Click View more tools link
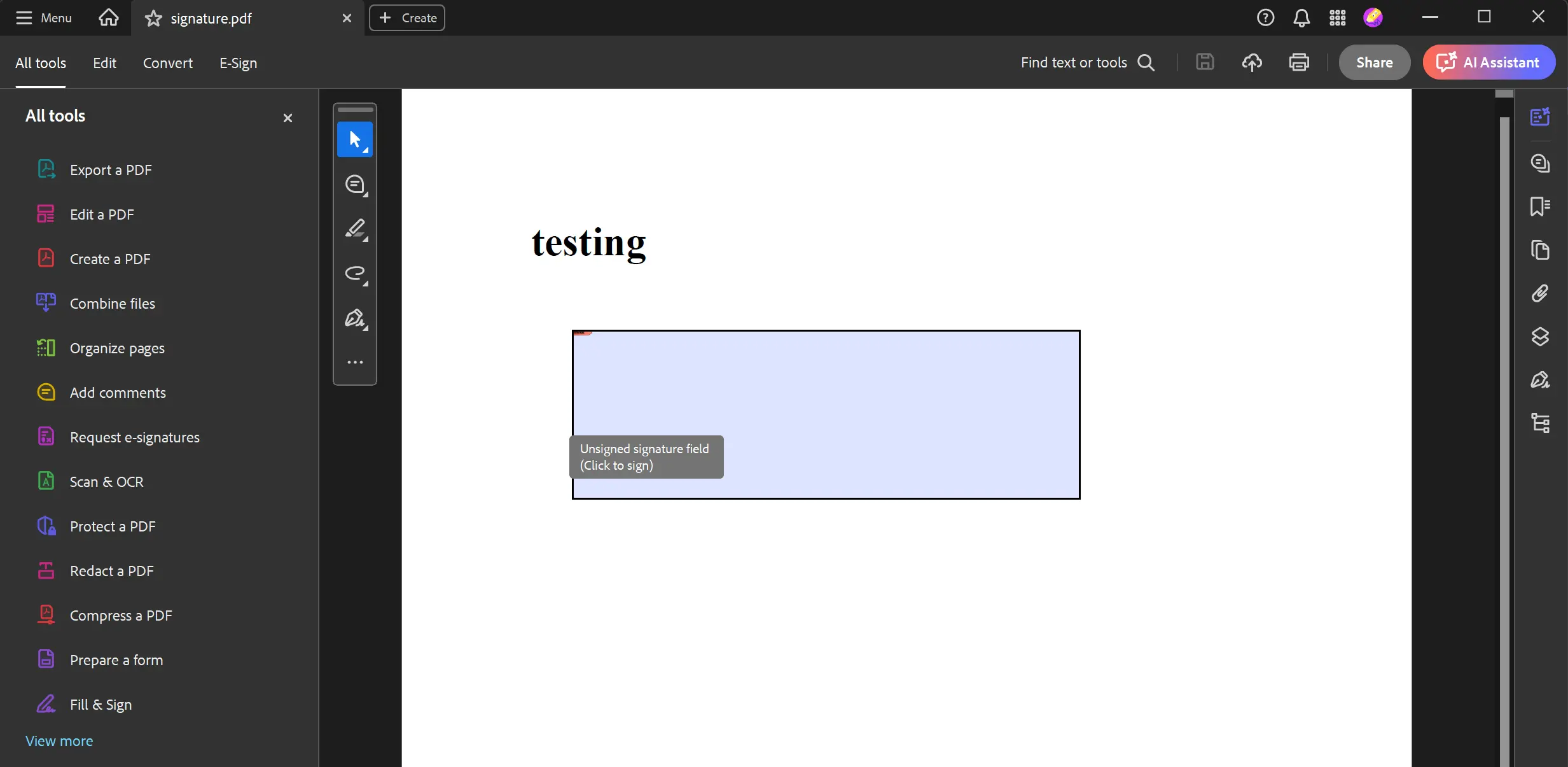Screen dimensions: 1568x767 coord(59,740)
